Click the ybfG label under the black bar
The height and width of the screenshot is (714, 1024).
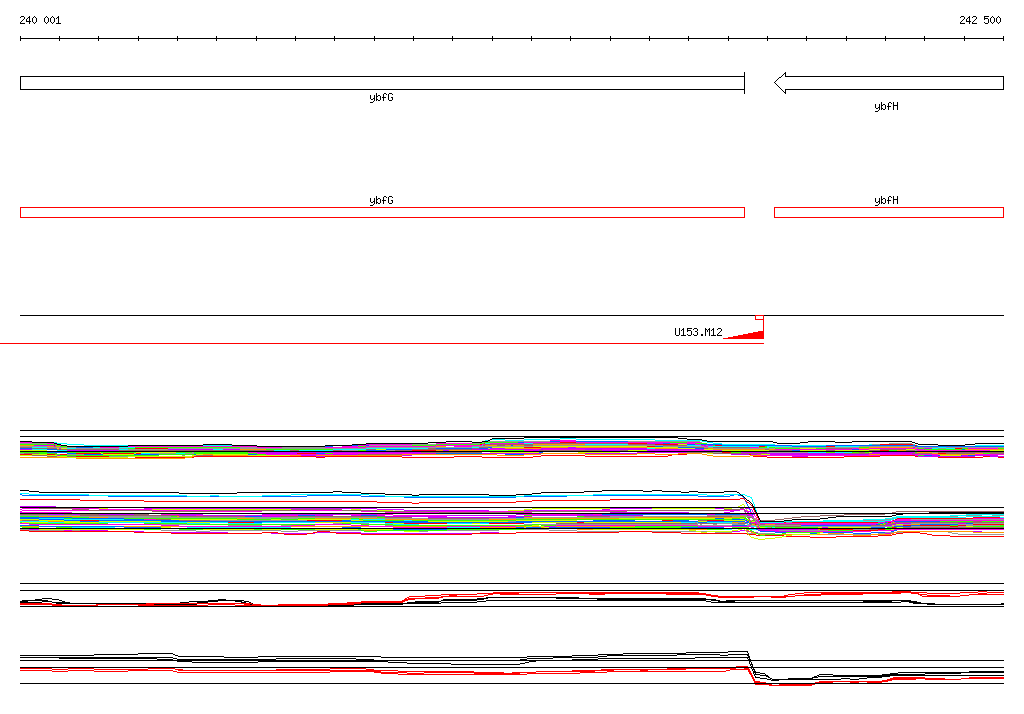click(381, 97)
